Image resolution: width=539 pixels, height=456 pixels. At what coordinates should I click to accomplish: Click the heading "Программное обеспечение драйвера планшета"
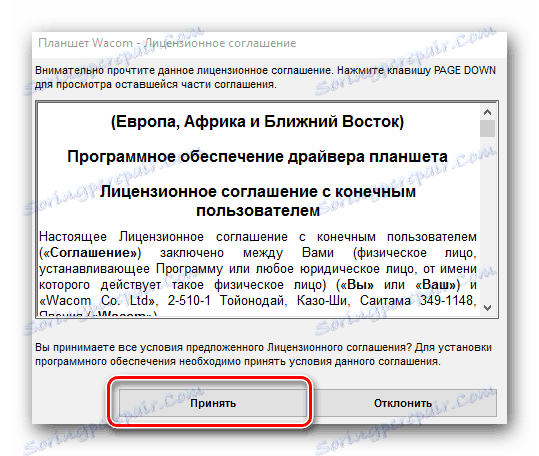click(x=257, y=157)
